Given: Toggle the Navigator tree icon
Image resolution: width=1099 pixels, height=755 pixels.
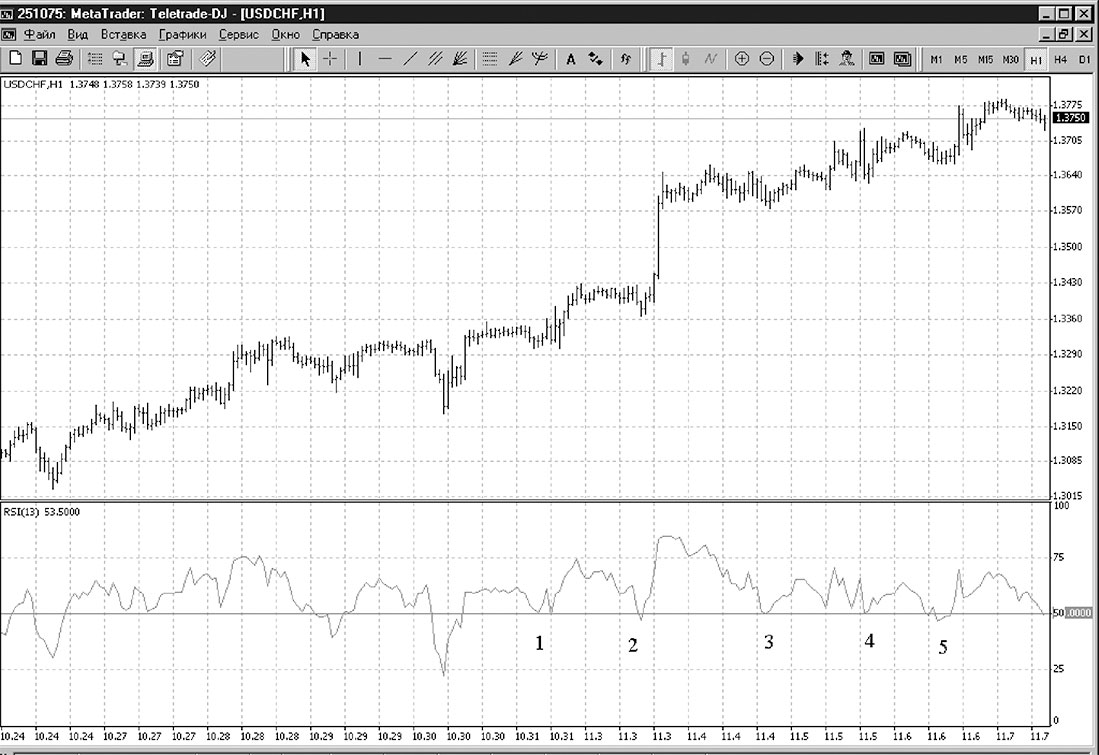Looking at the screenshot, I should click(x=120, y=59).
